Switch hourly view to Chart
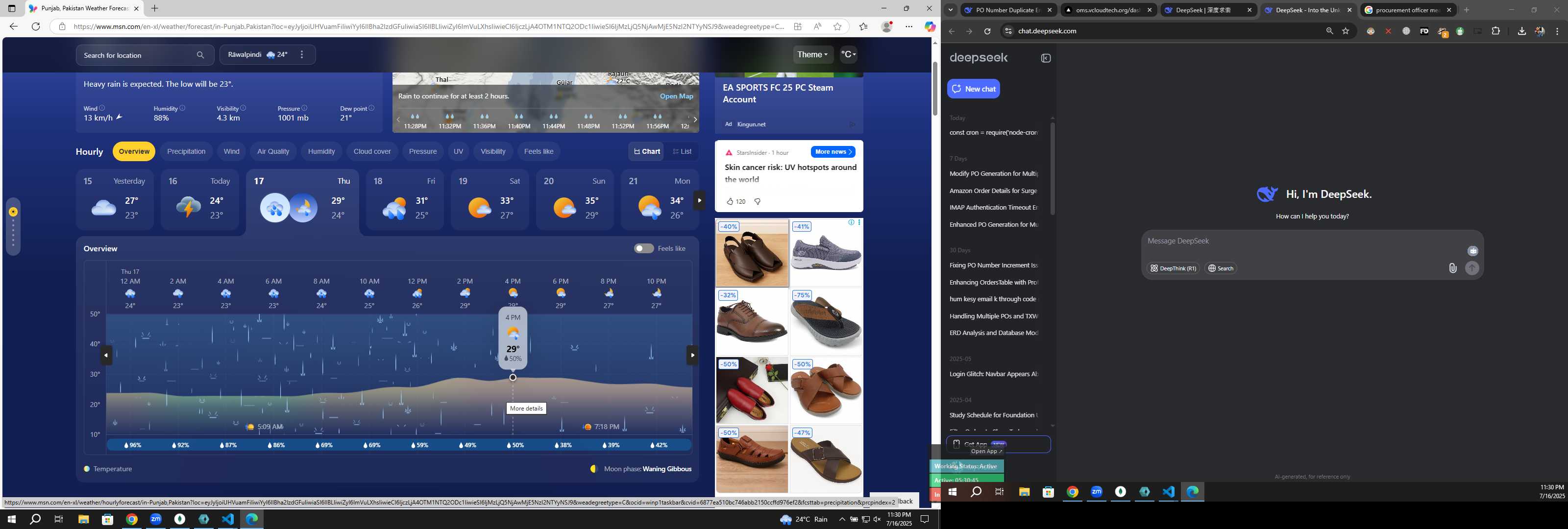The image size is (1568, 529). tap(647, 151)
